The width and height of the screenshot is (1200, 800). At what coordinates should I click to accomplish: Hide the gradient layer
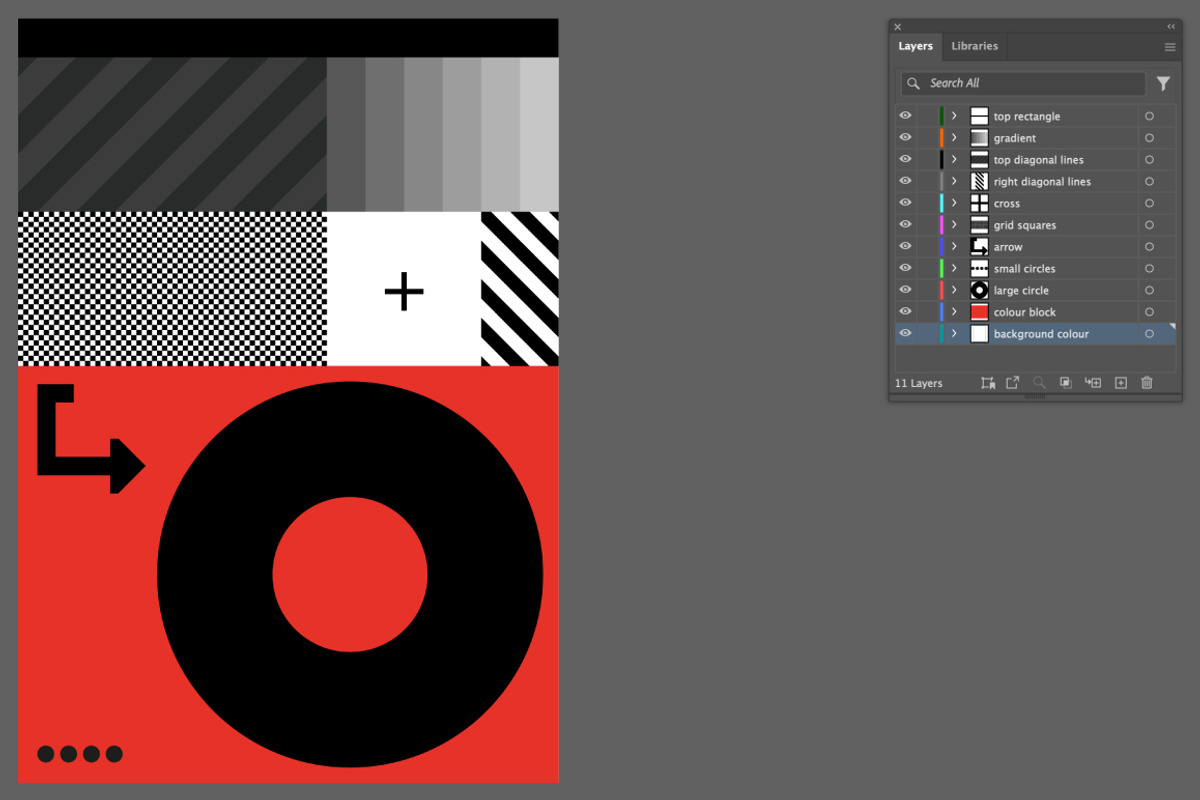[x=906, y=138]
